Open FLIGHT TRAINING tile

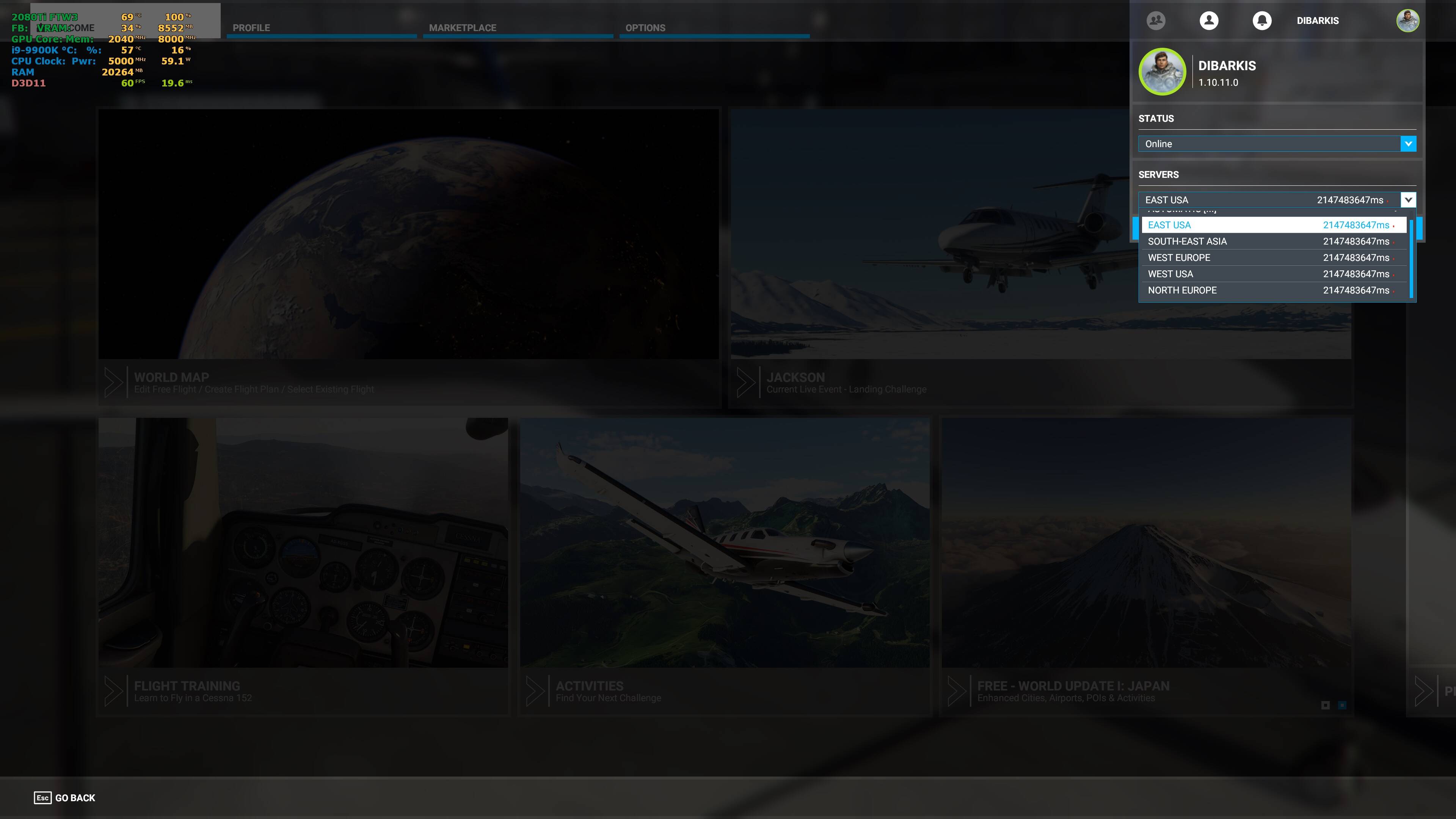coord(303,566)
